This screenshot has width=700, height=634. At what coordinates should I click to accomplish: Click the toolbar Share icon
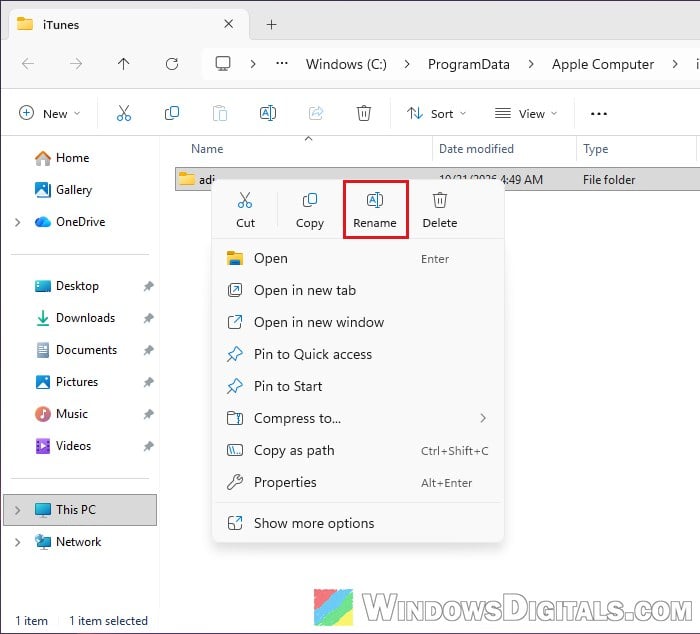coord(316,113)
